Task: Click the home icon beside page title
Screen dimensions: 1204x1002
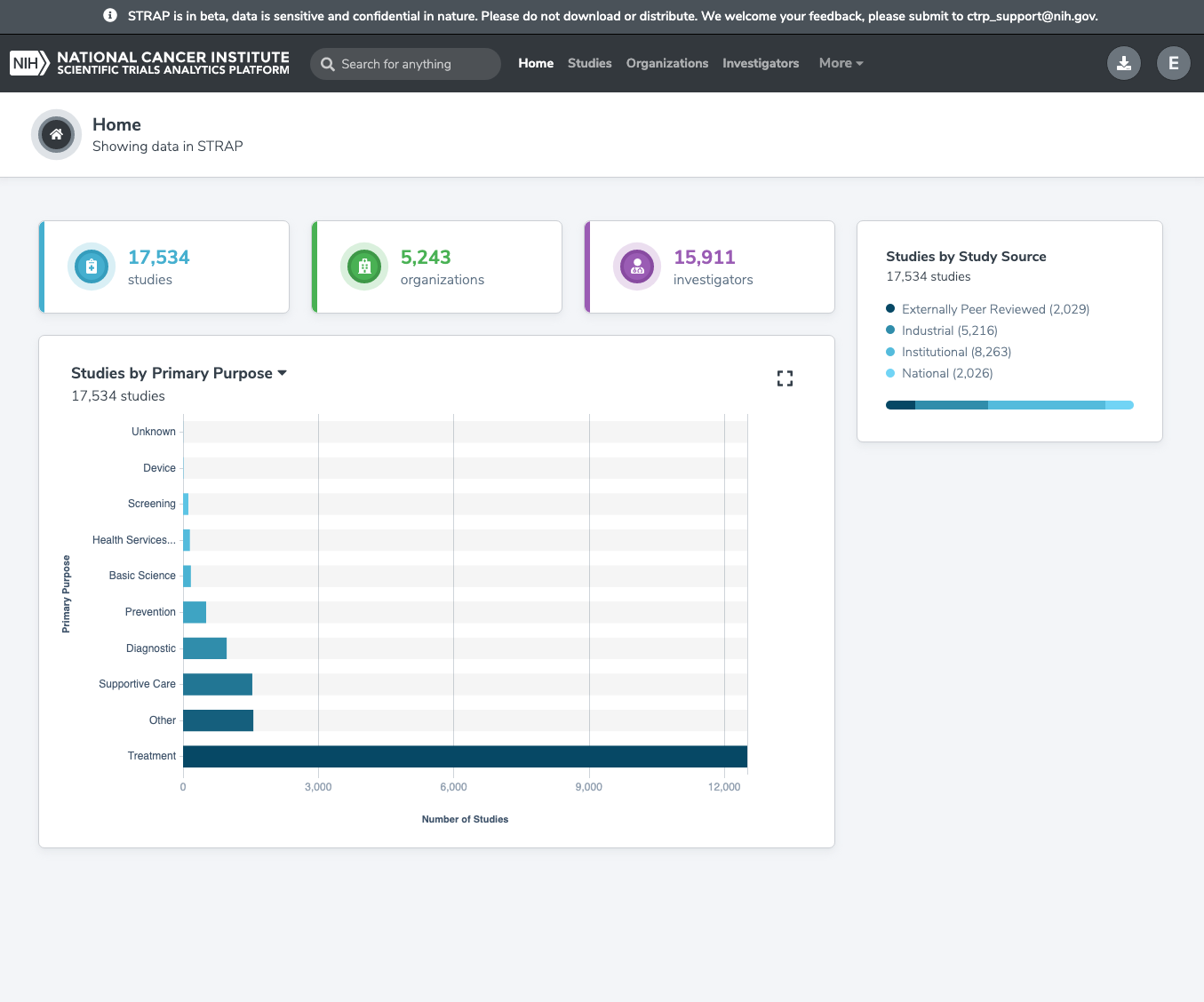Action: 56,134
